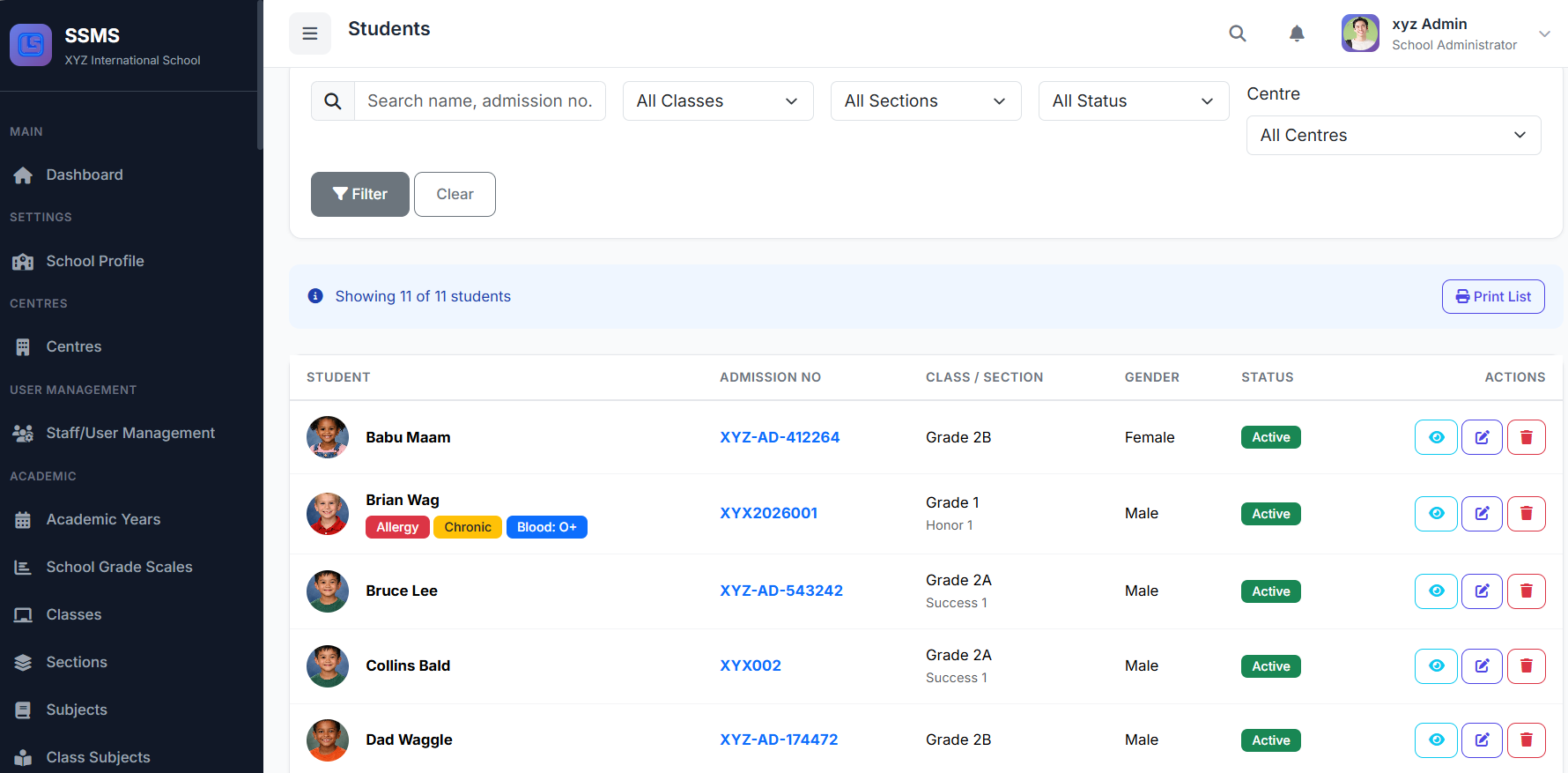Click the SSMS logo icon
1568x773 pixels.
[x=31, y=45]
